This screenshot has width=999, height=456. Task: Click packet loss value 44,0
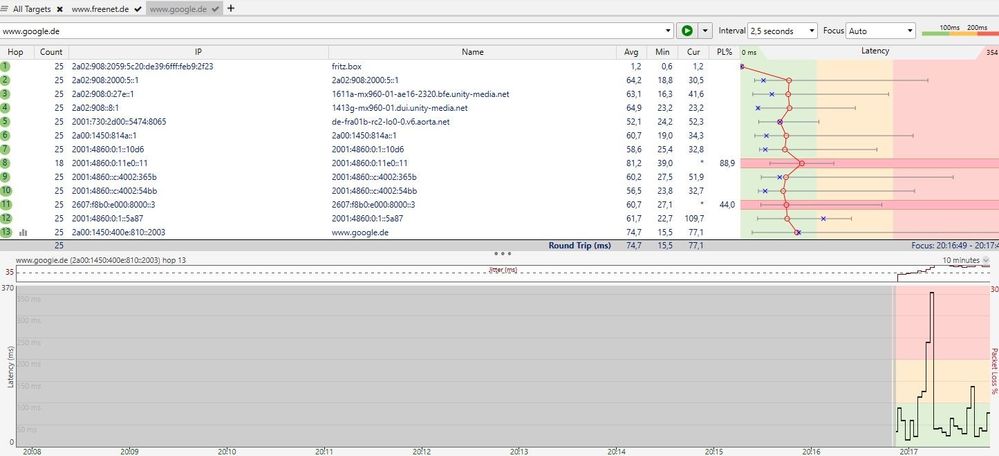click(727, 204)
